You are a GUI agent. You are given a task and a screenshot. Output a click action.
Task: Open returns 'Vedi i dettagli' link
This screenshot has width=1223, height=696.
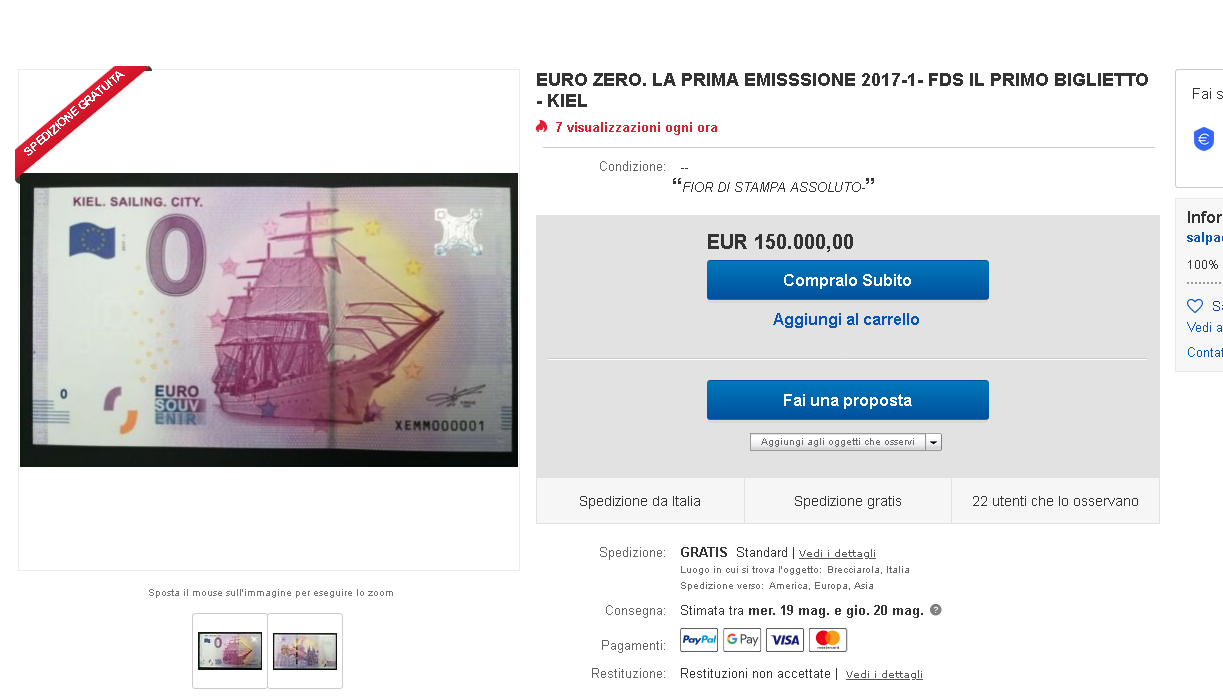coord(884,675)
